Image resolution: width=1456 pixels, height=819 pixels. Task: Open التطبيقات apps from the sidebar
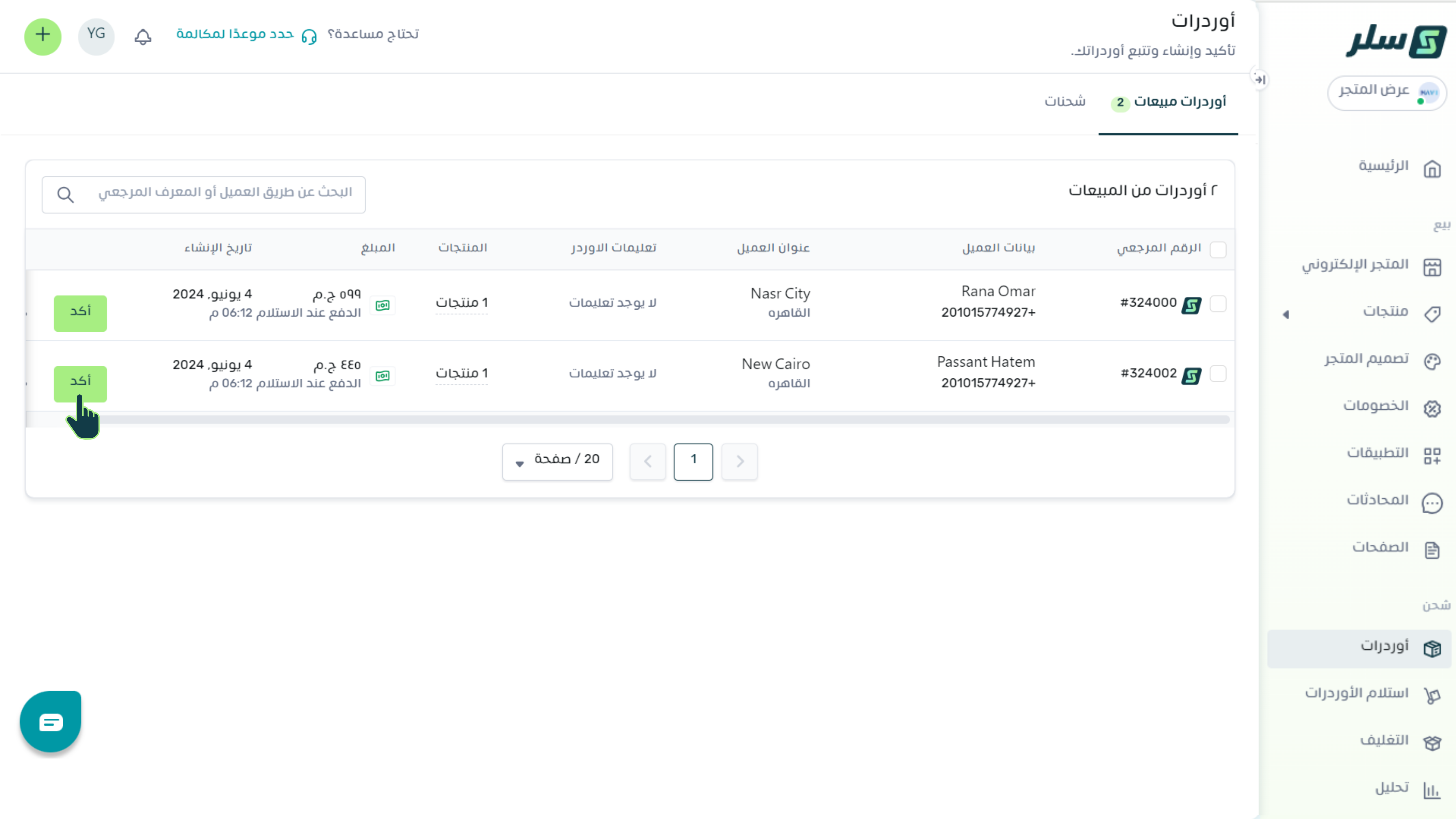coord(1378,453)
